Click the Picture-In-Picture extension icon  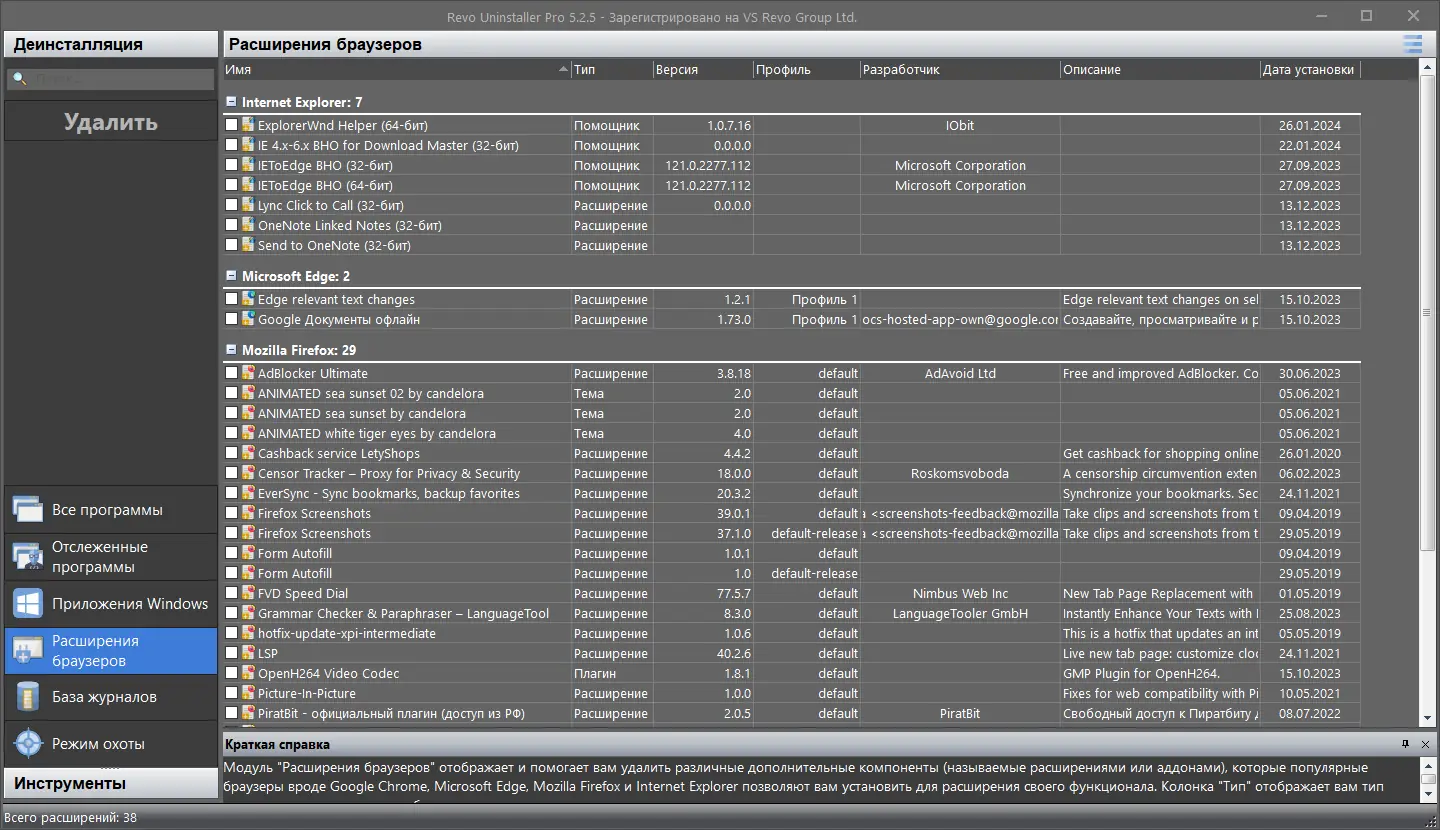[x=249, y=693]
